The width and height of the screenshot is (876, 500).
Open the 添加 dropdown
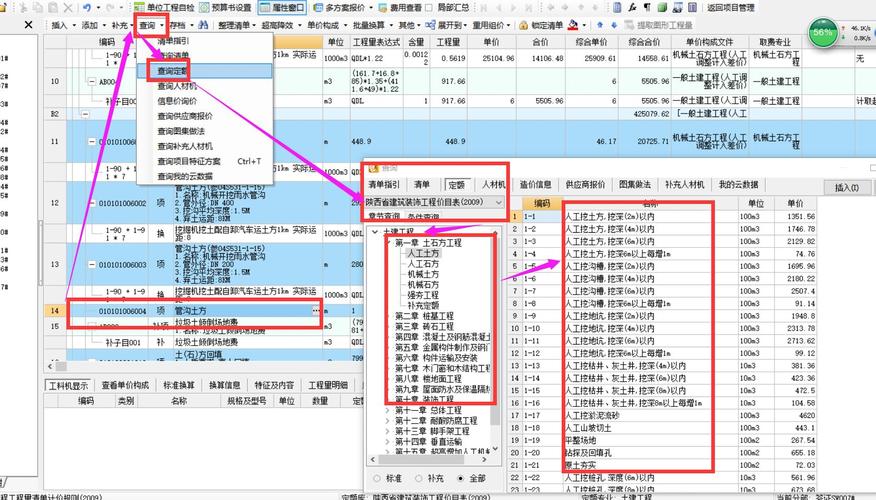[x=93, y=25]
